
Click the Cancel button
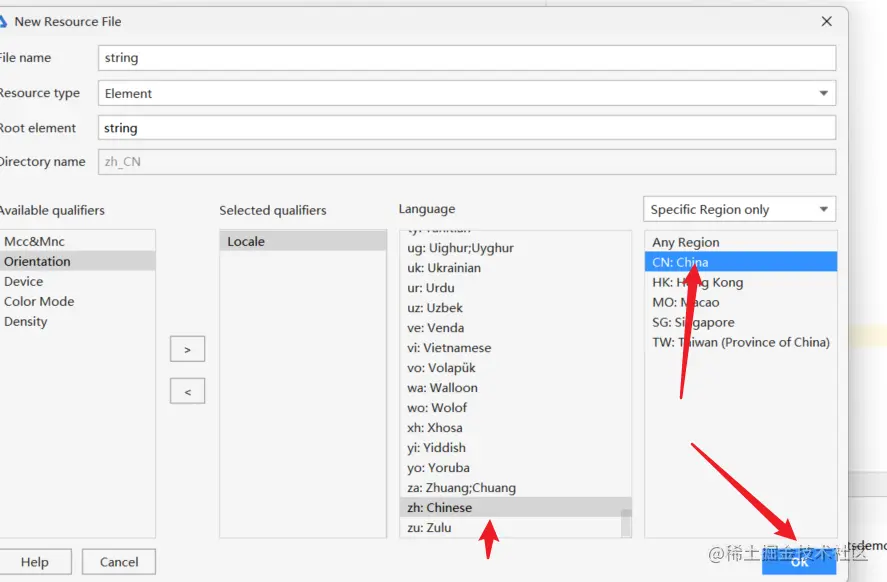119,562
